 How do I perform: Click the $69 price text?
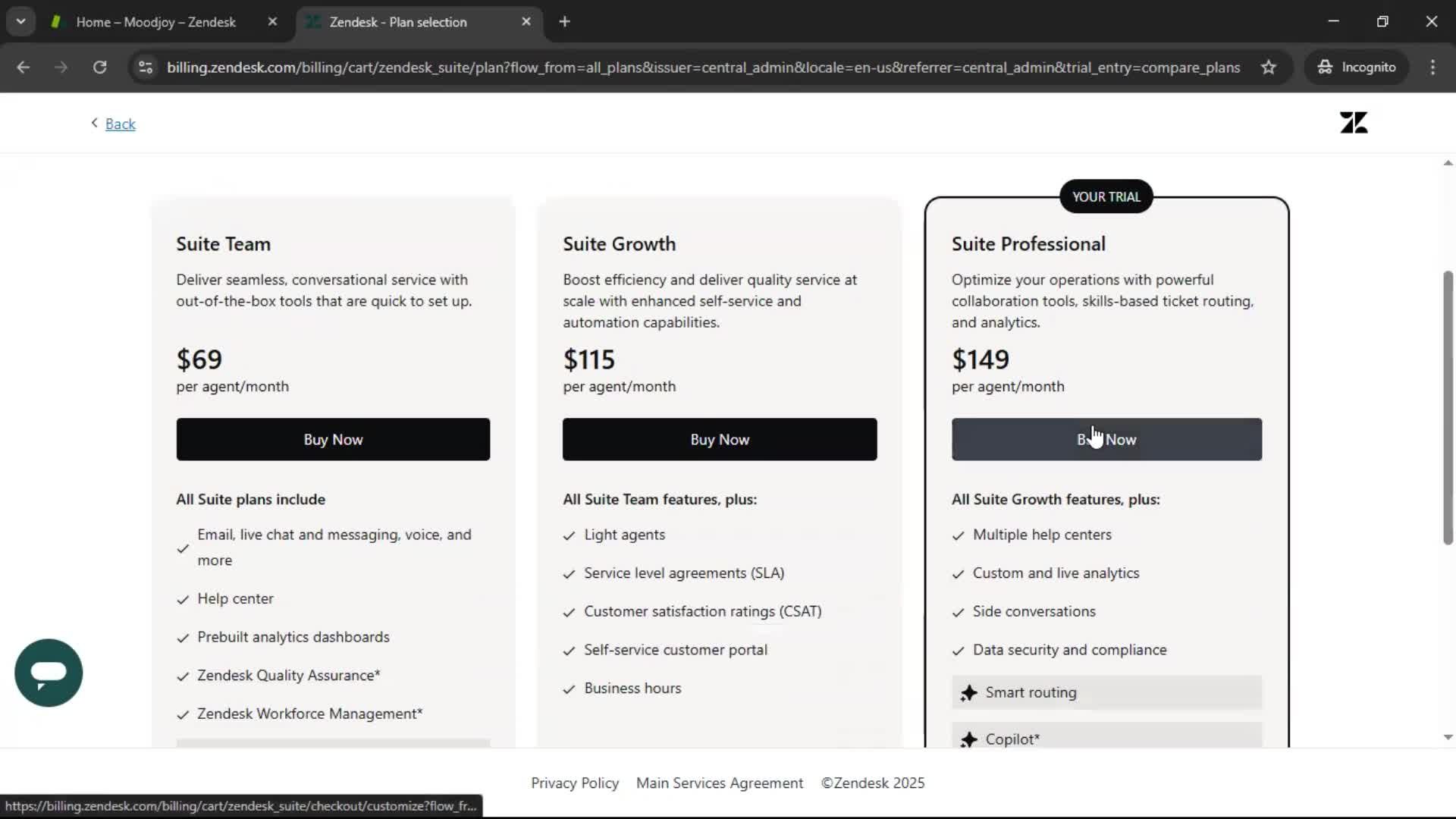pos(199,359)
